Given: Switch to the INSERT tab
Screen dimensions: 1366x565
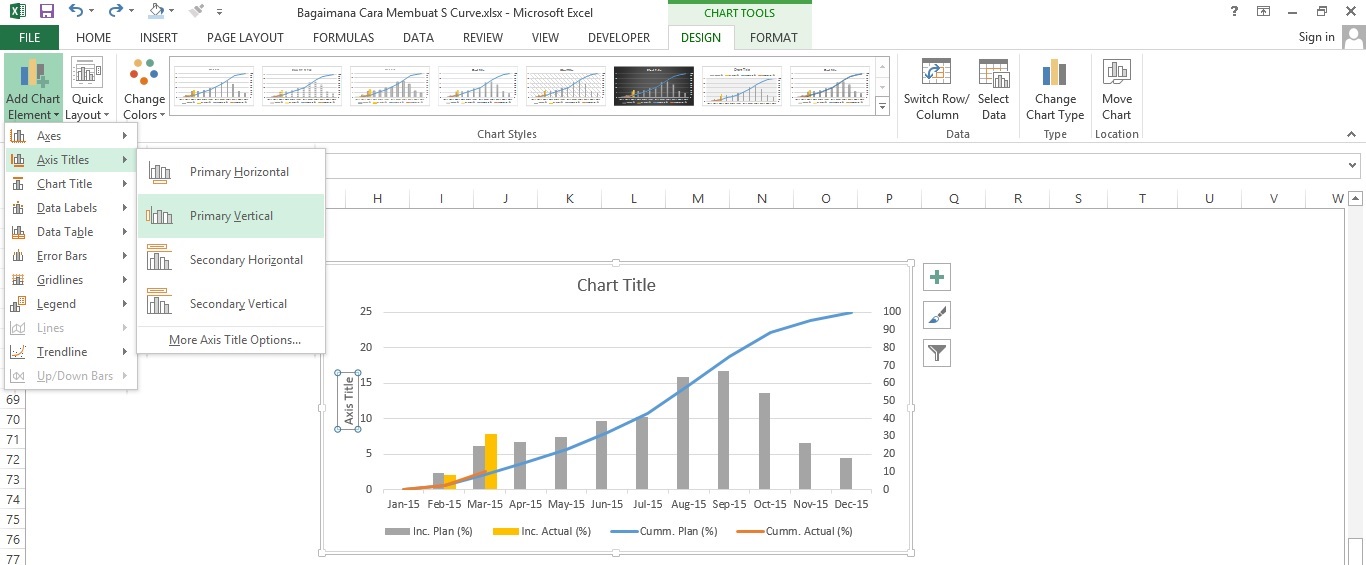Looking at the screenshot, I should 159,37.
